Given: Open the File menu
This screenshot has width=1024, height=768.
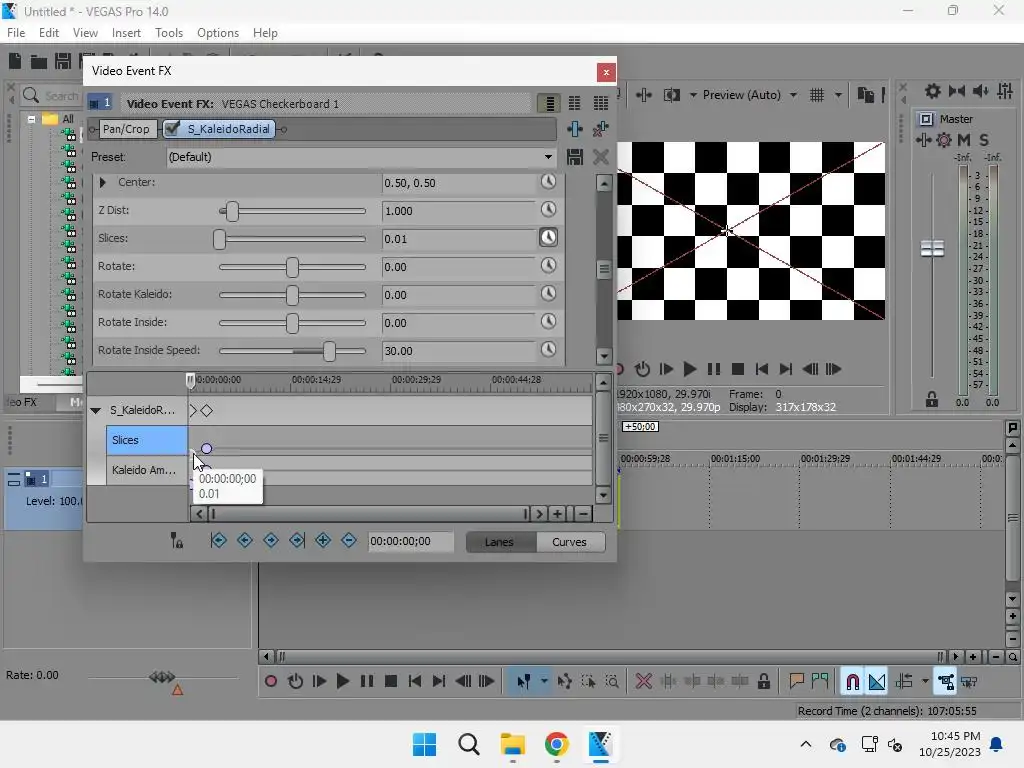Looking at the screenshot, I should [16, 33].
